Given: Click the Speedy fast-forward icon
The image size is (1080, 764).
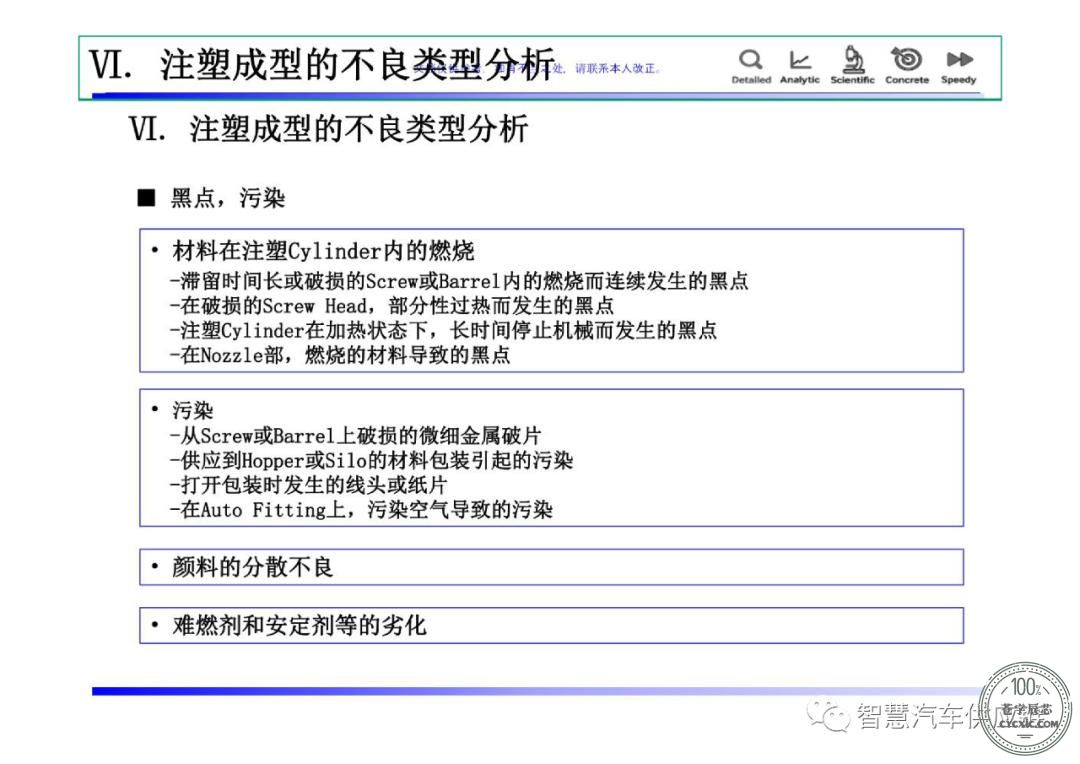Looking at the screenshot, I should [959, 60].
